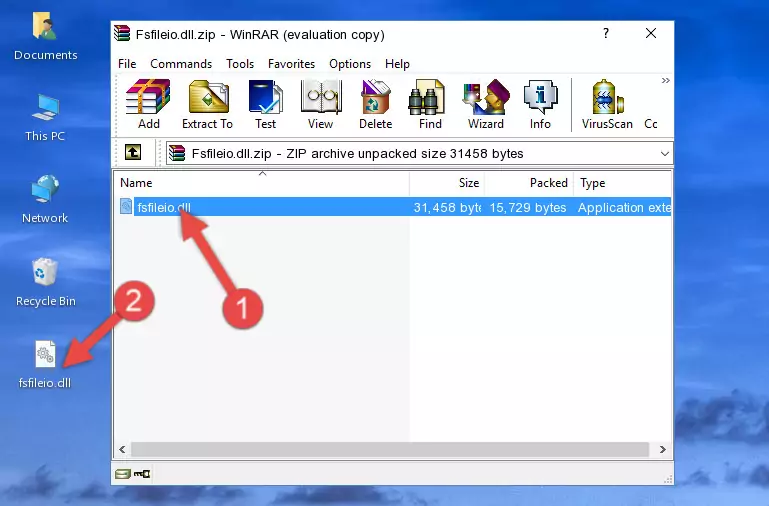Click the WinRAR title bar app icon

pyautogui.click(x=122, y=34)
